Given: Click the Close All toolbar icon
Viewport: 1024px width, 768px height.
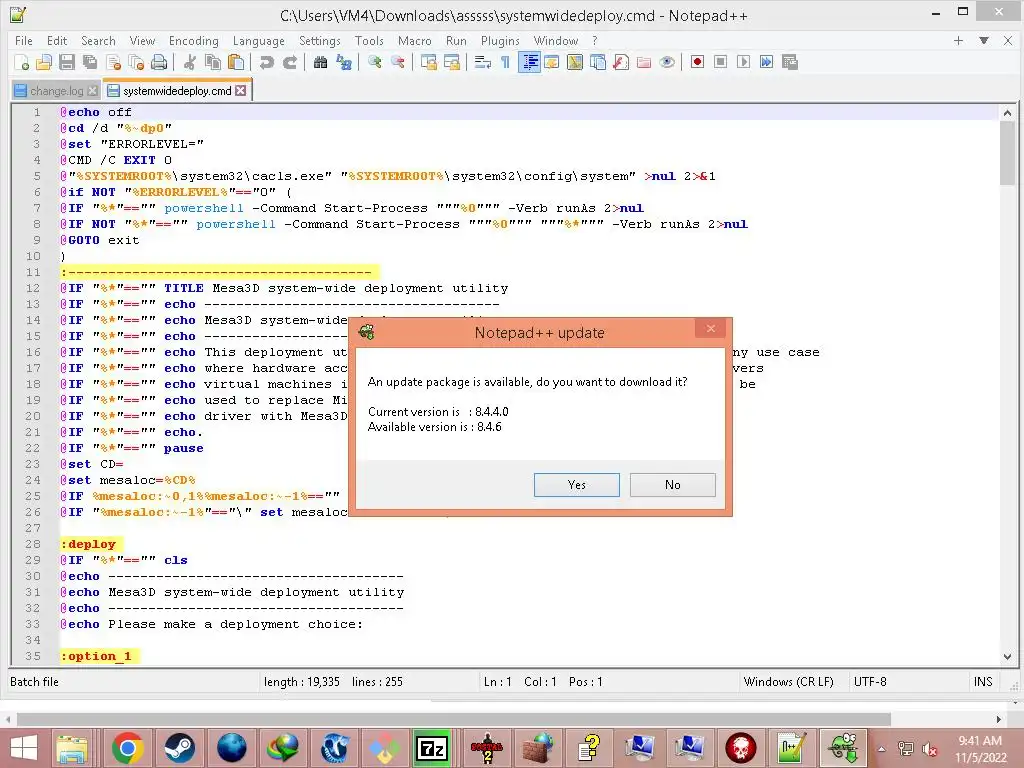Looking at the screenshot, I should [x=136, y=62].
